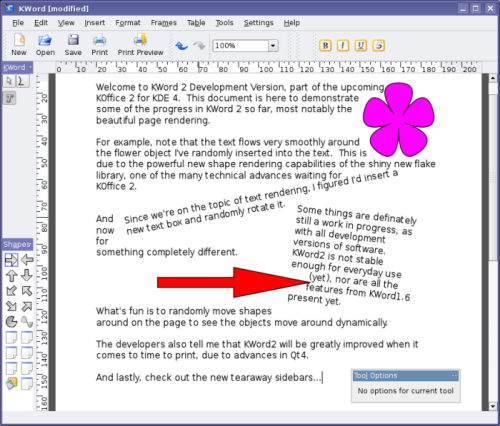Toggle Italic formatting
This screenshot has height=426, width=500.
pyautogui.click(x=343, y=46)
